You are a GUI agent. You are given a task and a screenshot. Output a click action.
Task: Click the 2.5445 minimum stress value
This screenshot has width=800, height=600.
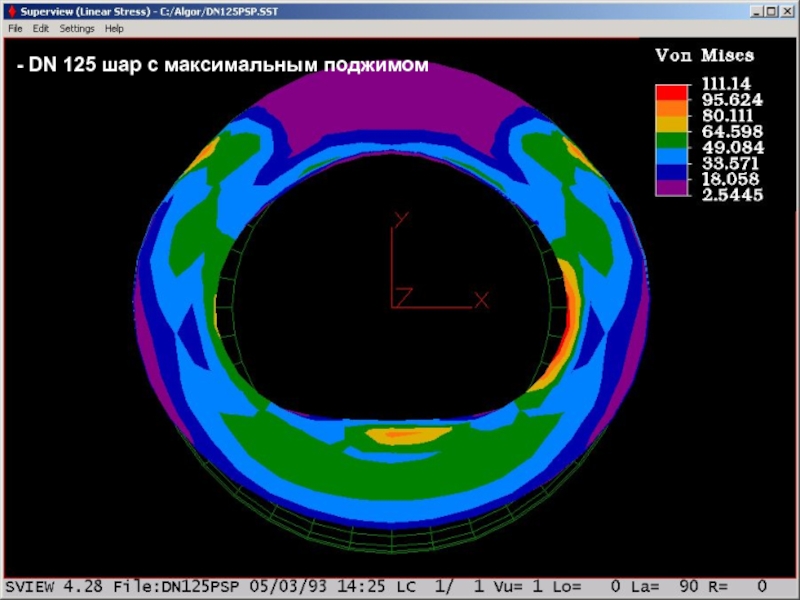click(x=732, y=194)
